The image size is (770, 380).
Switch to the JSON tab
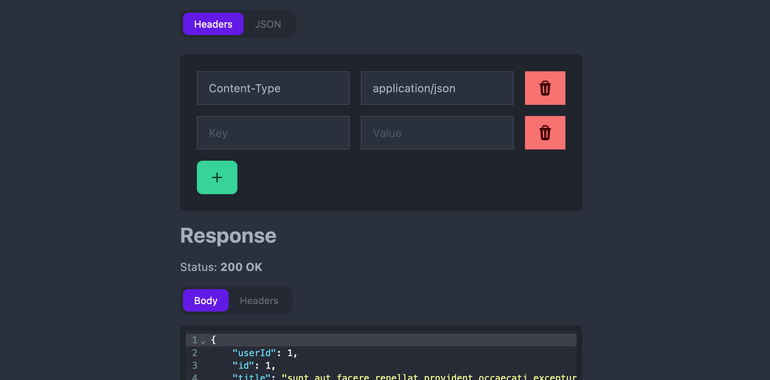coord(268,24)
